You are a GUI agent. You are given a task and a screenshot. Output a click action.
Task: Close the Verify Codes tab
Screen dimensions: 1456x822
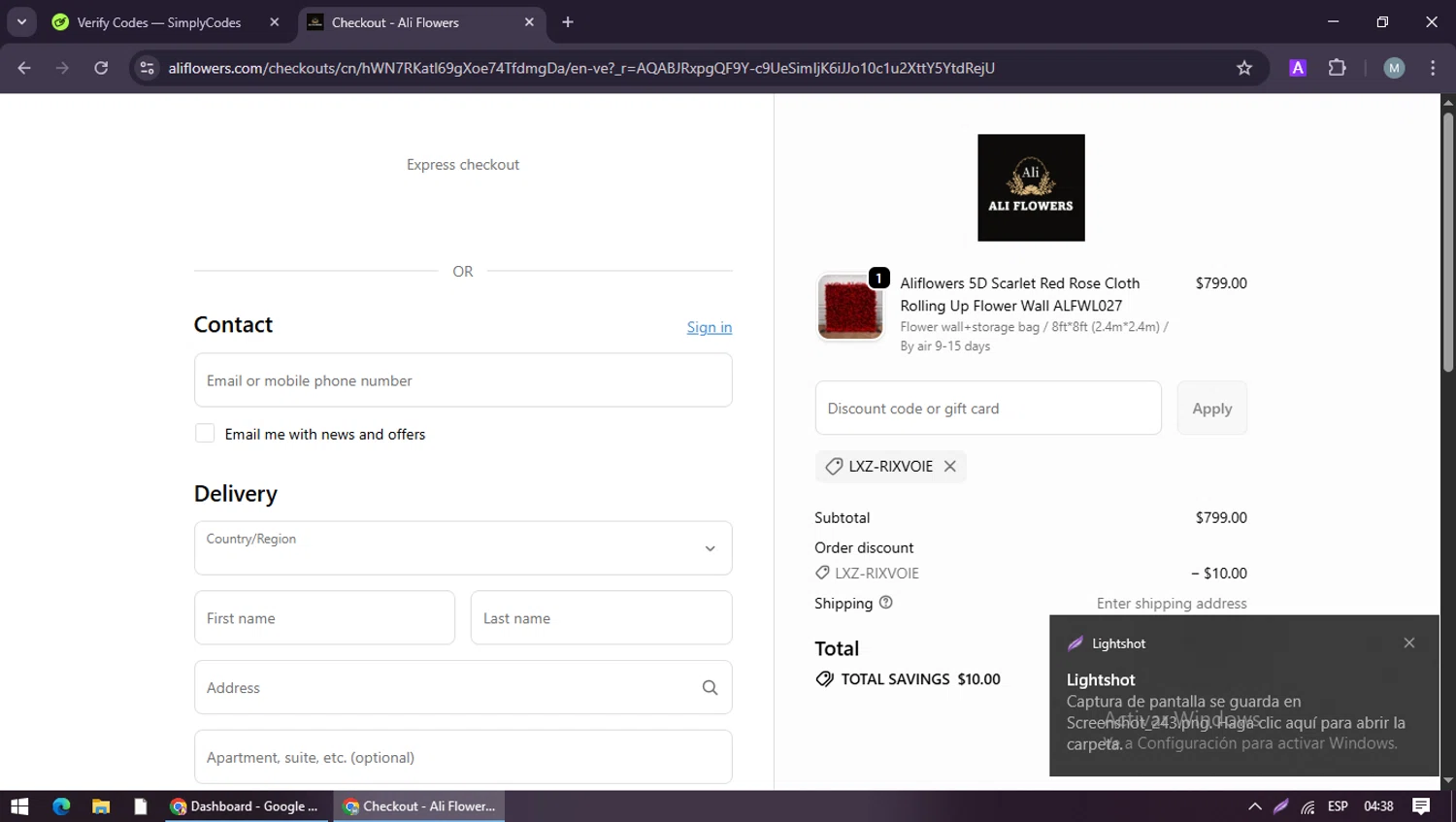click(275, 22)
